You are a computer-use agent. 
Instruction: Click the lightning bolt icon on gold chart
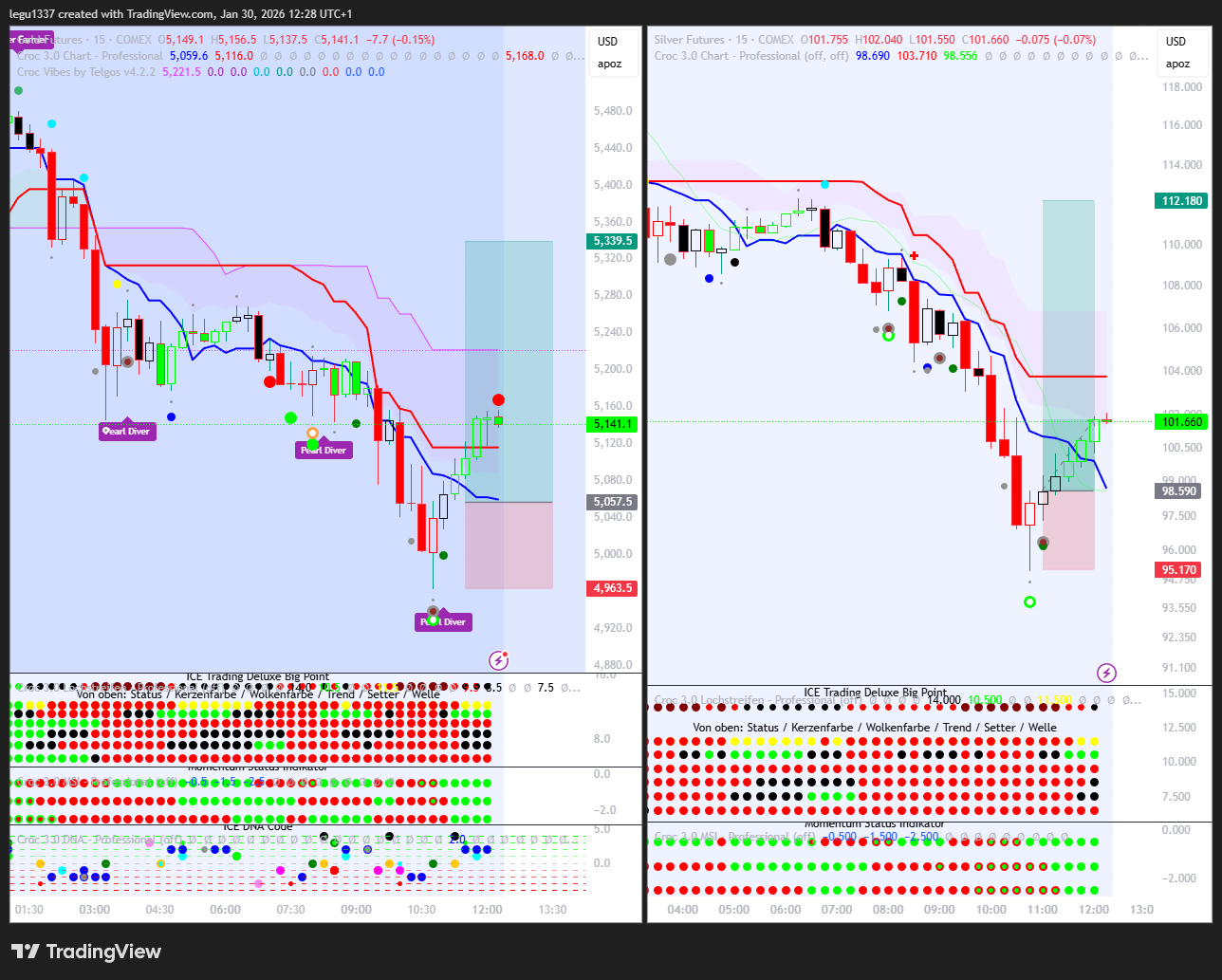point(498,660)
